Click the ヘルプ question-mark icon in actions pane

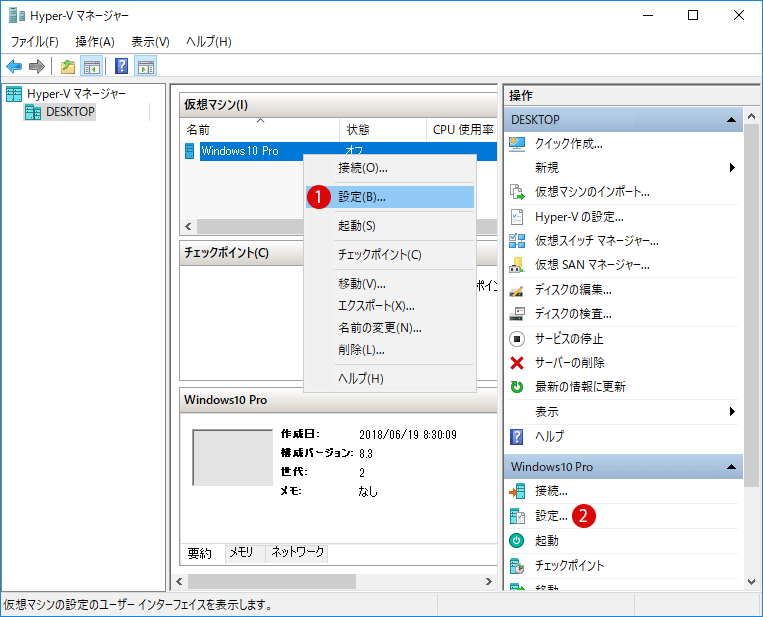pyautogui.click(x=517, y=436)
